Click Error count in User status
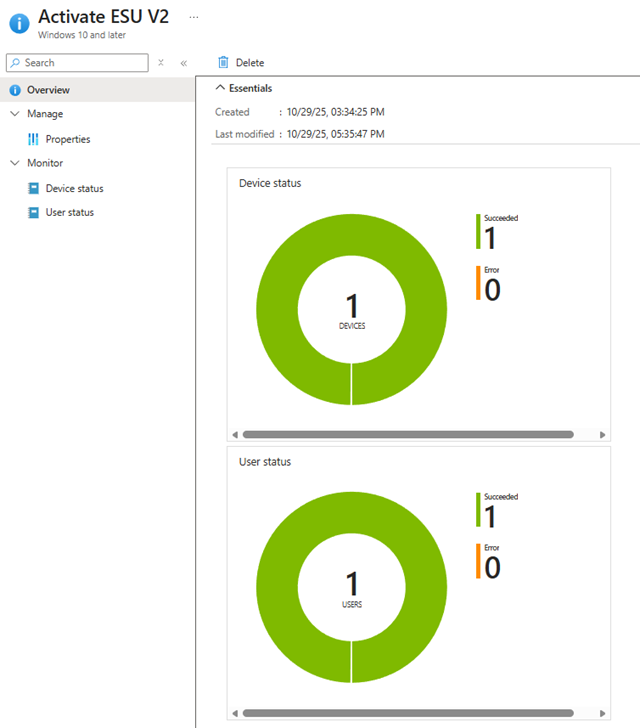This screenshot has height=728, width=640. pyautogui.click(x=492, y=567)
